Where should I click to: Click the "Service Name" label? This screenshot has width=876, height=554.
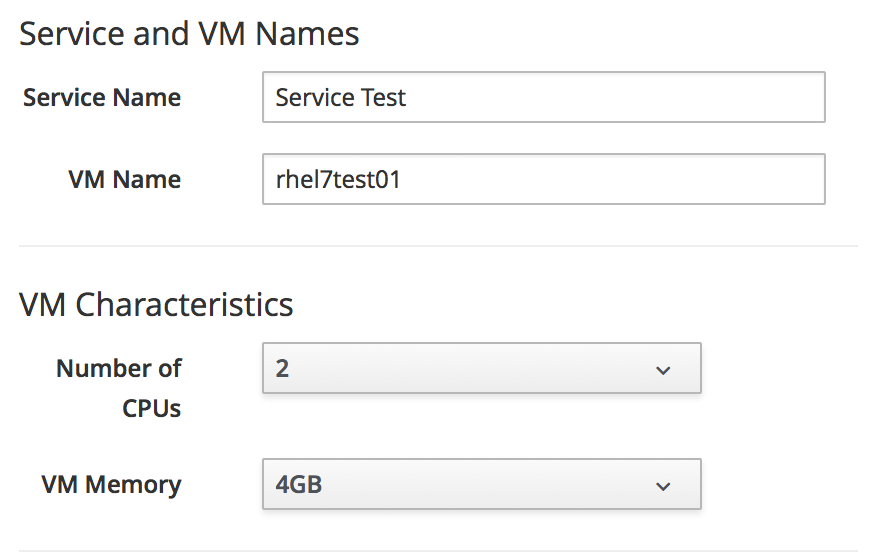102,98
